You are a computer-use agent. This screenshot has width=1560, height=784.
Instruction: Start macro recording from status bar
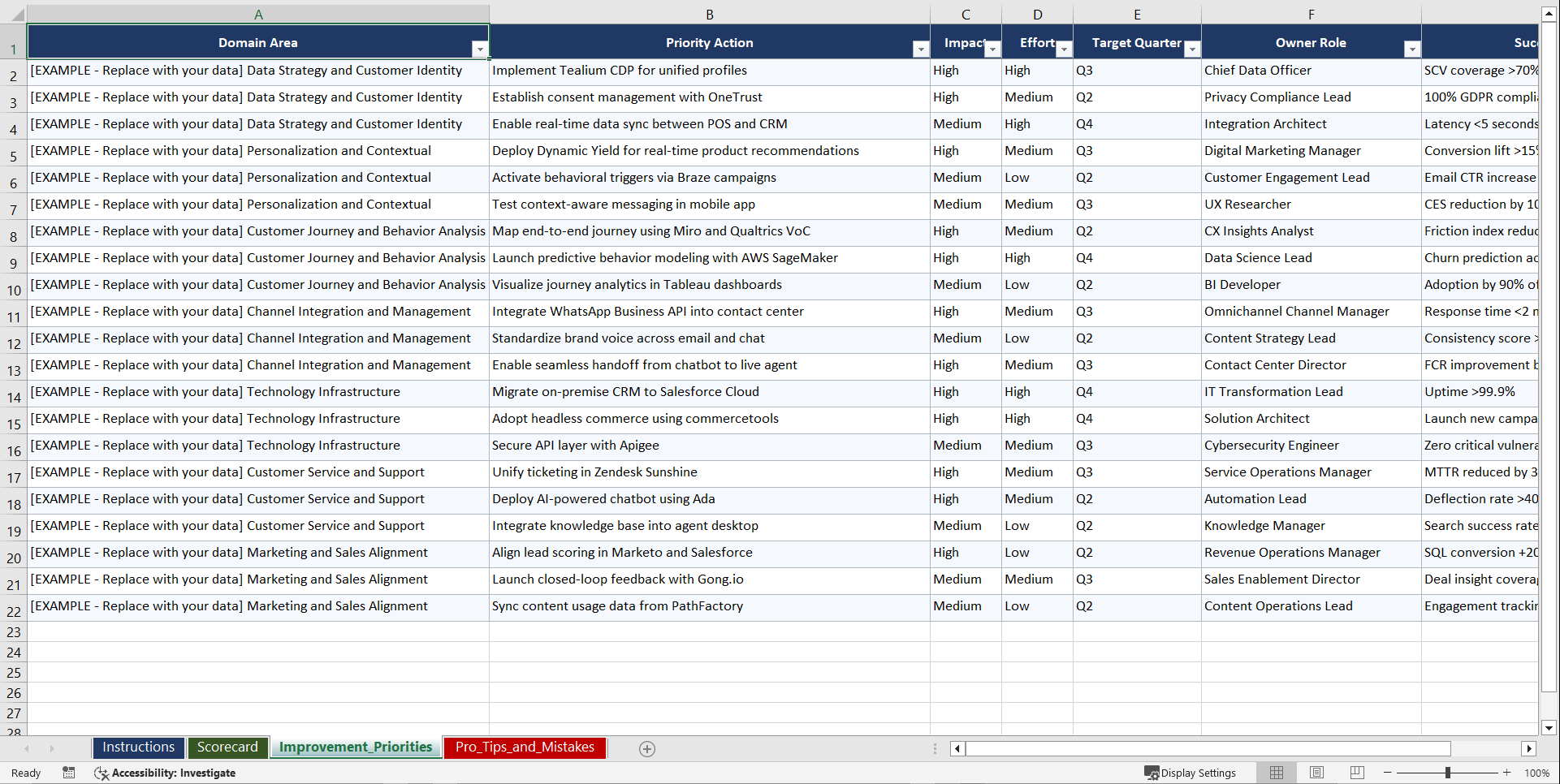tap(69, 773)
